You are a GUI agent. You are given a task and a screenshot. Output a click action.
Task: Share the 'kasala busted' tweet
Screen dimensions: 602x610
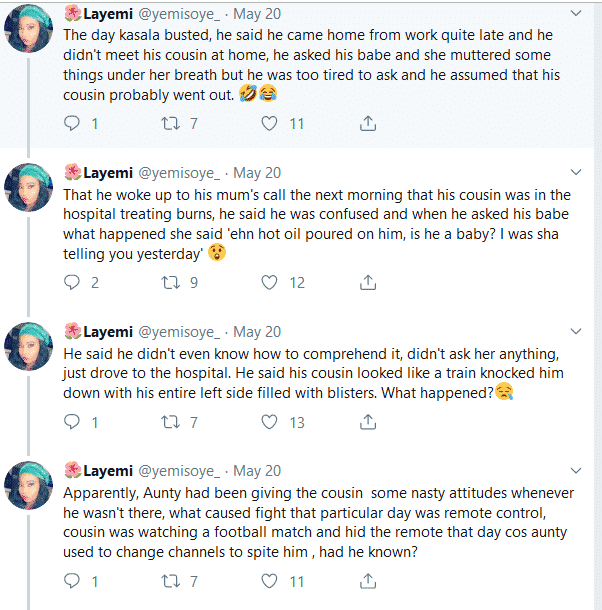point(368,124)
